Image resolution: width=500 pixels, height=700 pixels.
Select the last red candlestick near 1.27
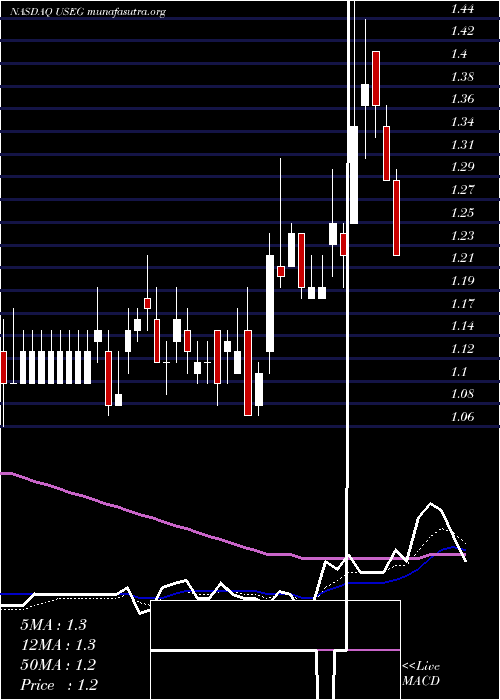pyautogui.click(x=396, y=218)
